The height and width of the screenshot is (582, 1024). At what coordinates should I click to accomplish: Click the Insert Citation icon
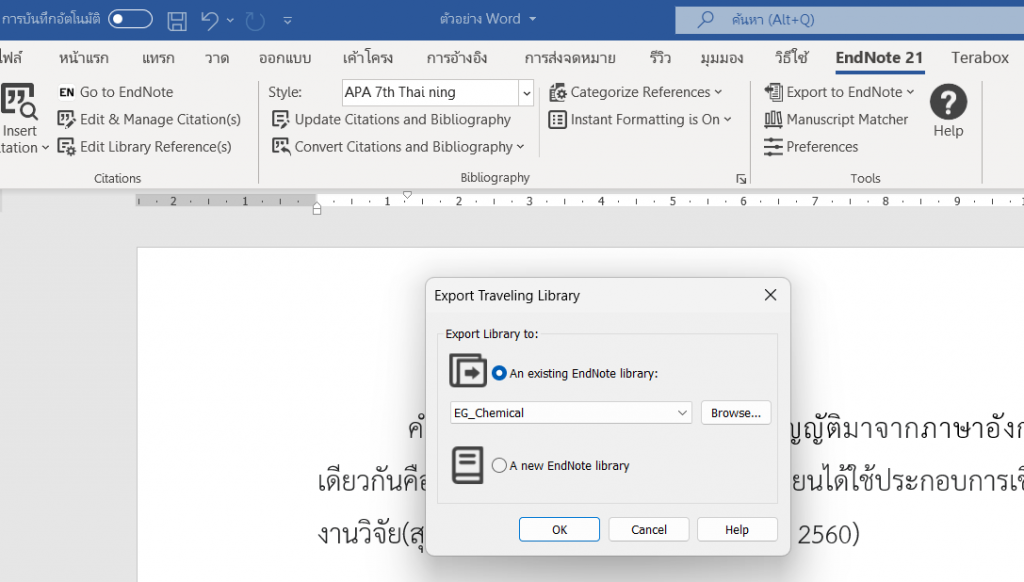[19, 102]
